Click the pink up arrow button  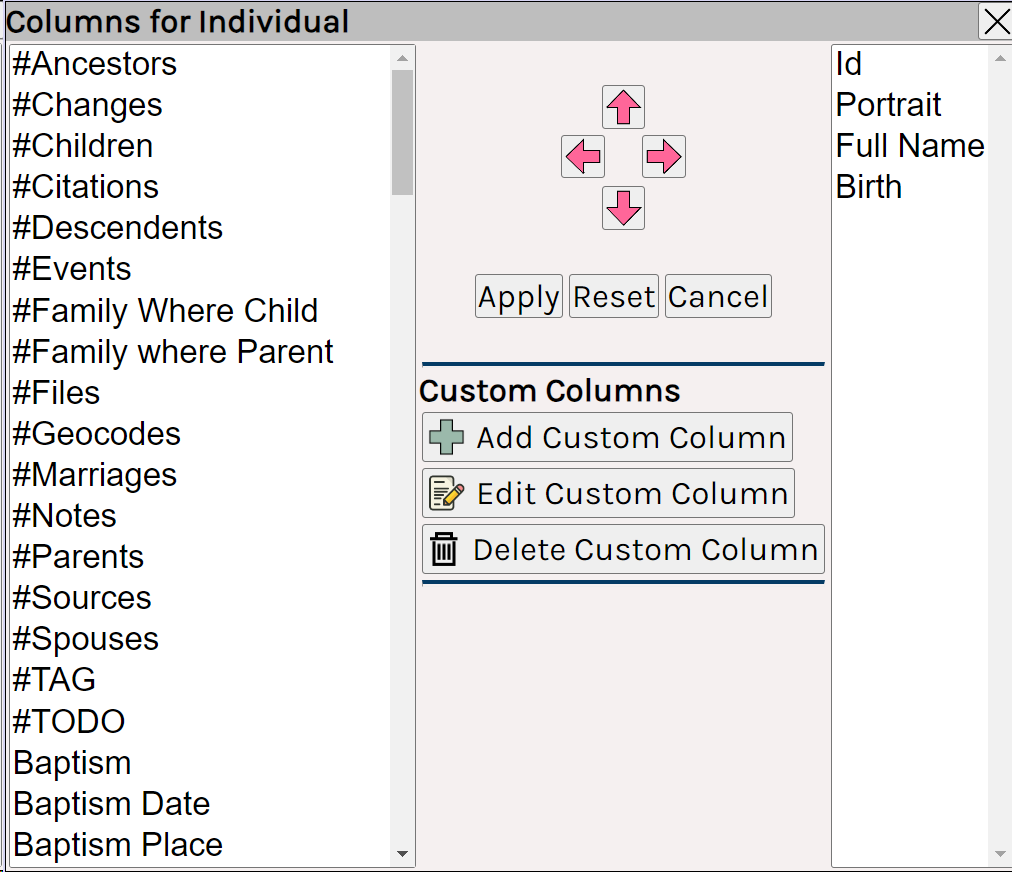(x=623, y=106)
